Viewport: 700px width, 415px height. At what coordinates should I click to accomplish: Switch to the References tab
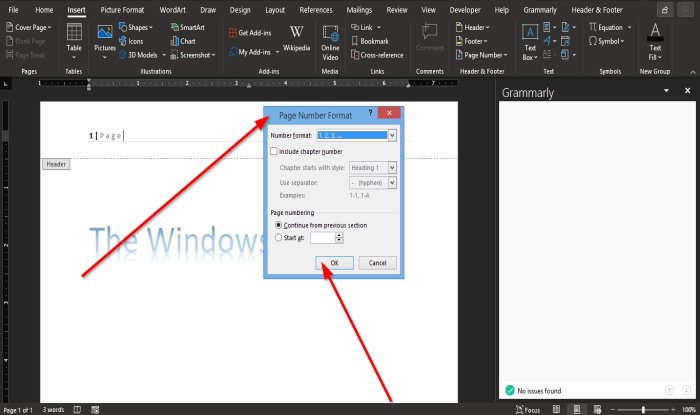(x=316, y=10)
